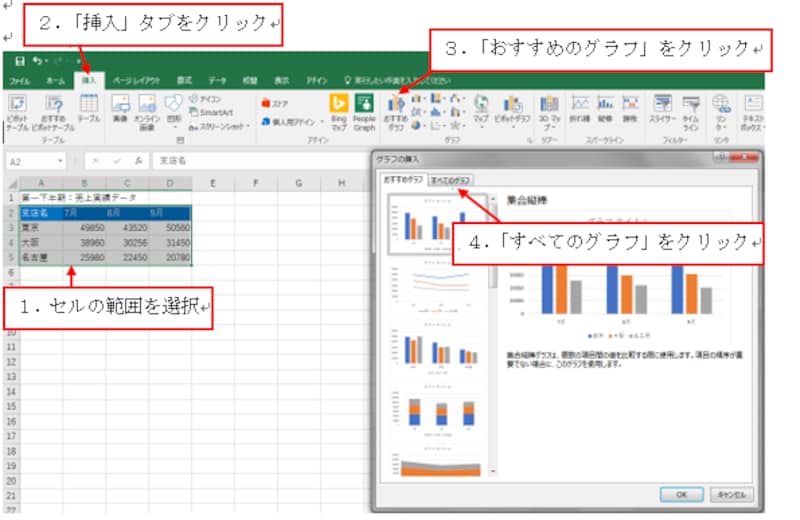Open the Name Box dropdown showing A2
800x520 pixels.
pyautogui.click(x=60, y=161)
